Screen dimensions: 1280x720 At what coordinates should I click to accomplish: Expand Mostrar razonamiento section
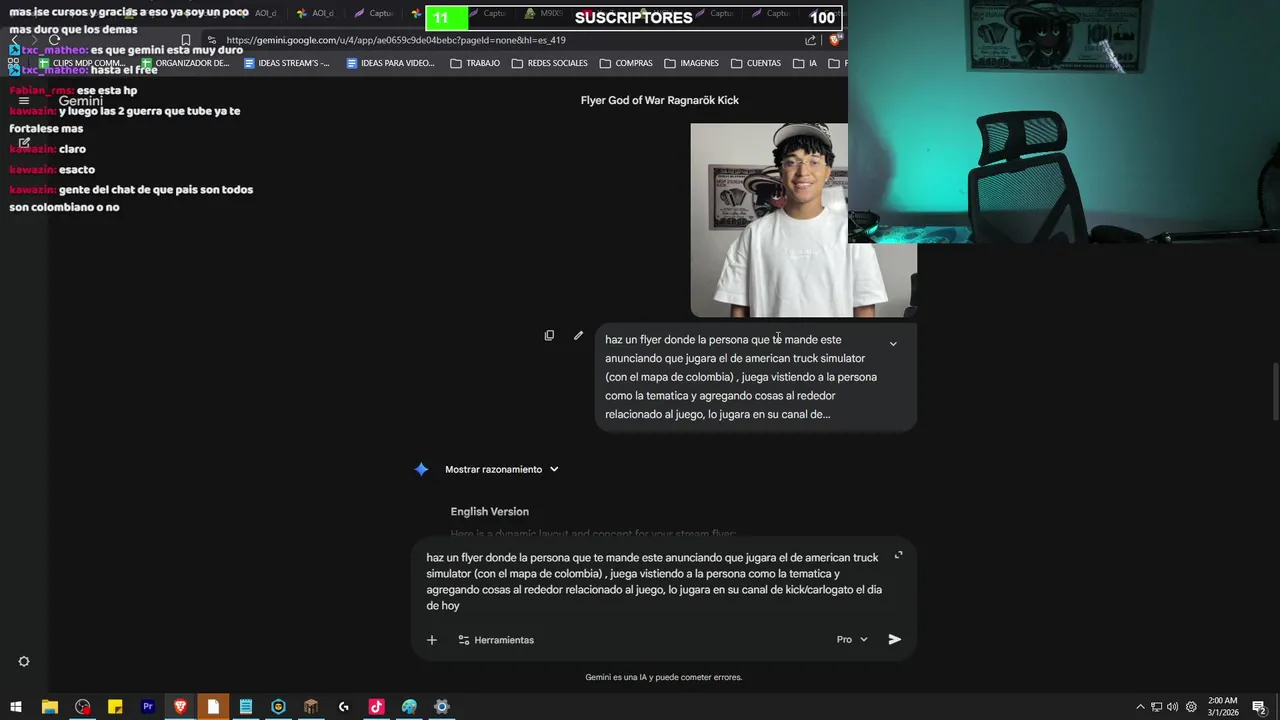click(502, 469)
